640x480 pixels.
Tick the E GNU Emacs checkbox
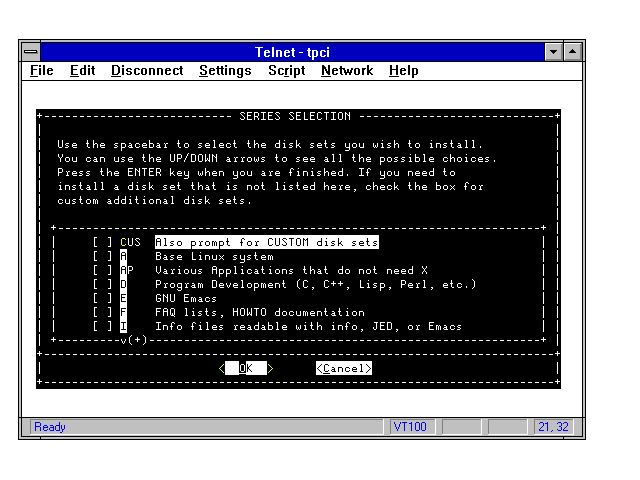[x=102, y=298]
